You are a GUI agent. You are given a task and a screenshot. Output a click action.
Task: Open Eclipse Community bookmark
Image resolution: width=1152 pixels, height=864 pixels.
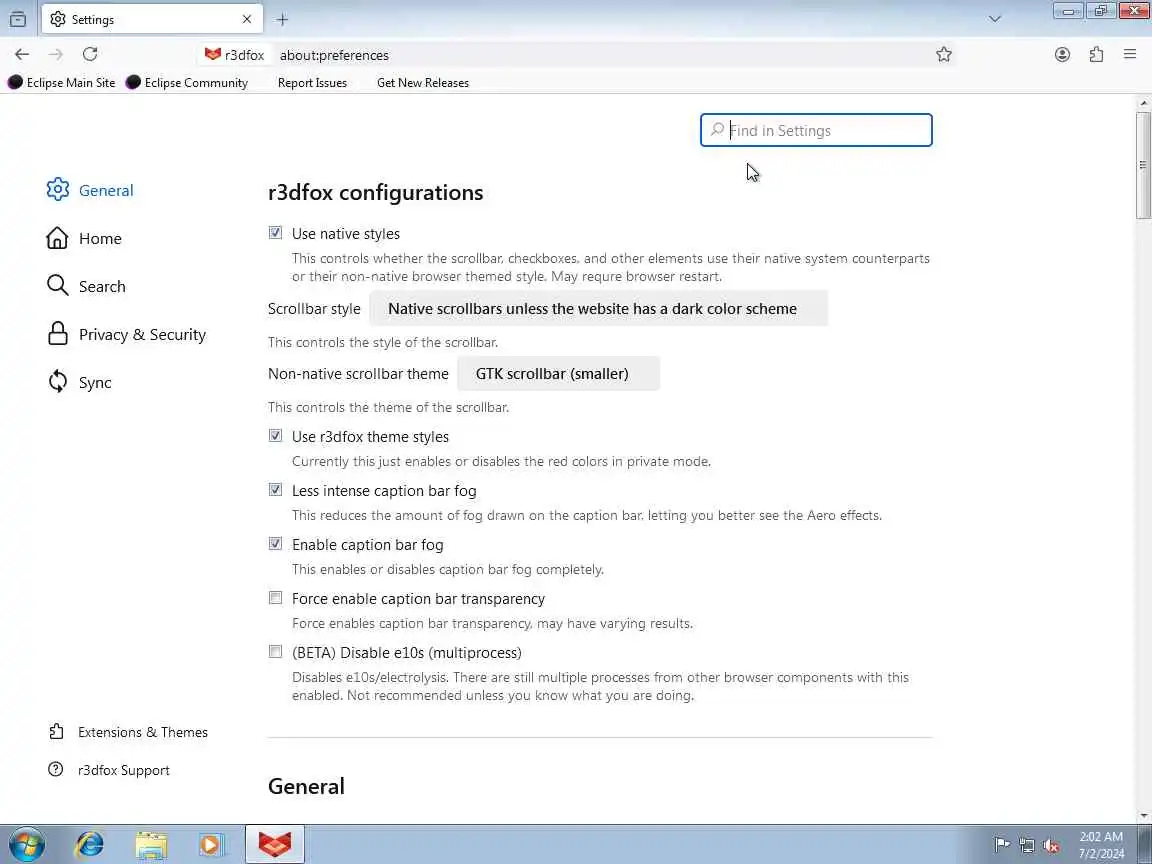[187, 83]
